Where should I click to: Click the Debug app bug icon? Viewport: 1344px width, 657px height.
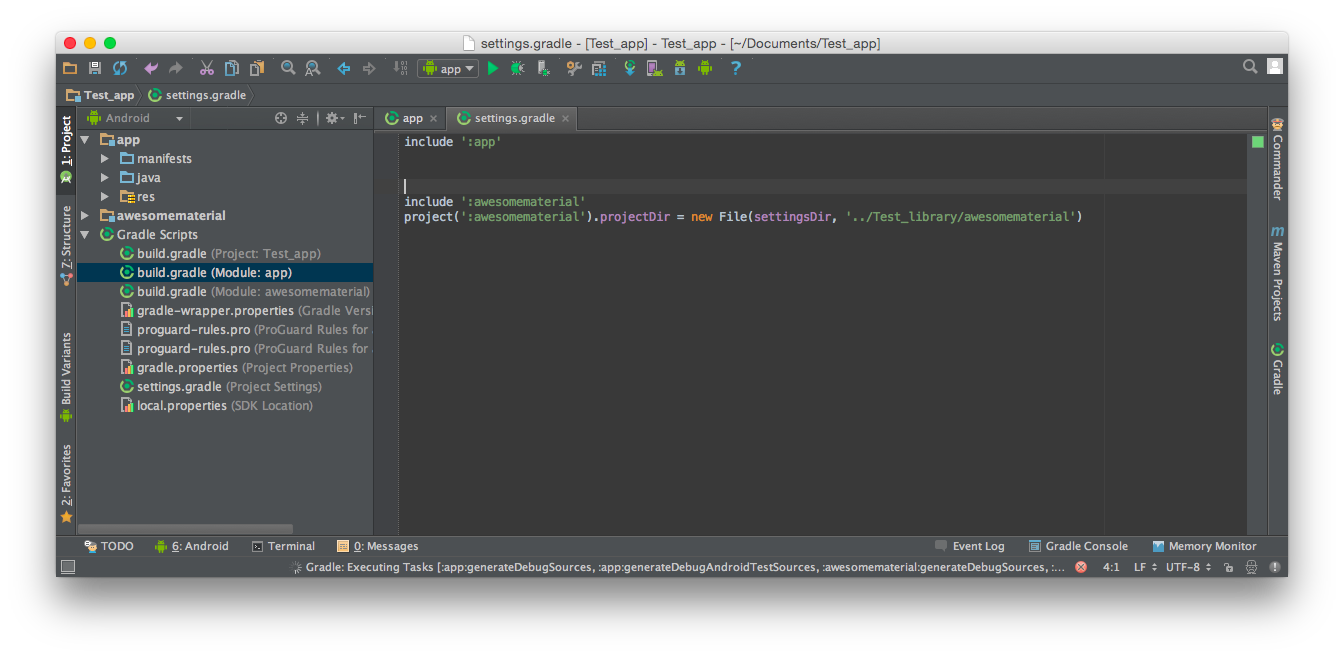517,68
